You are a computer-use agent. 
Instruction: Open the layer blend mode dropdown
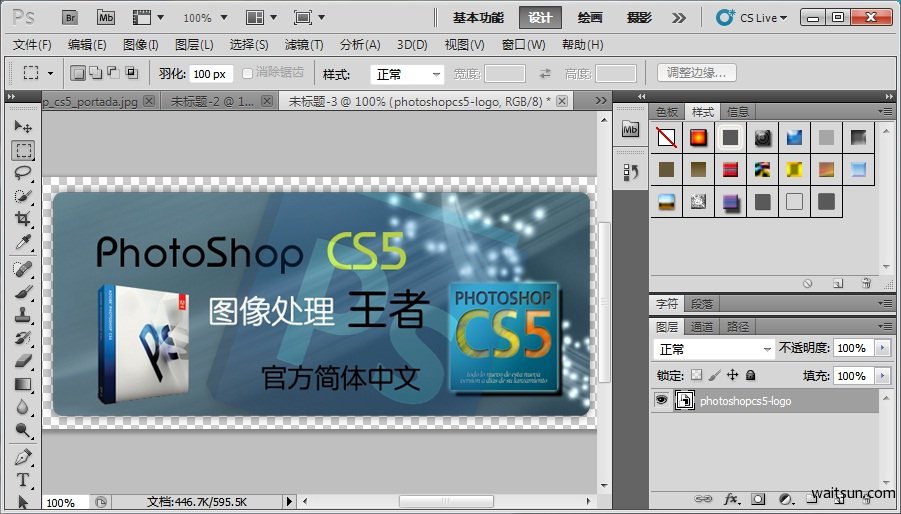713,349
